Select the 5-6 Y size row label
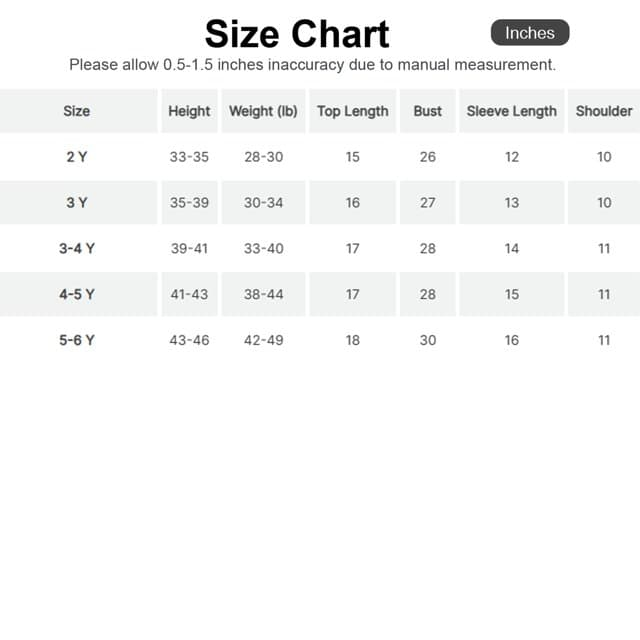Image resolution: width=640 pixels, height=640 pixels. [x=77, y=340]
